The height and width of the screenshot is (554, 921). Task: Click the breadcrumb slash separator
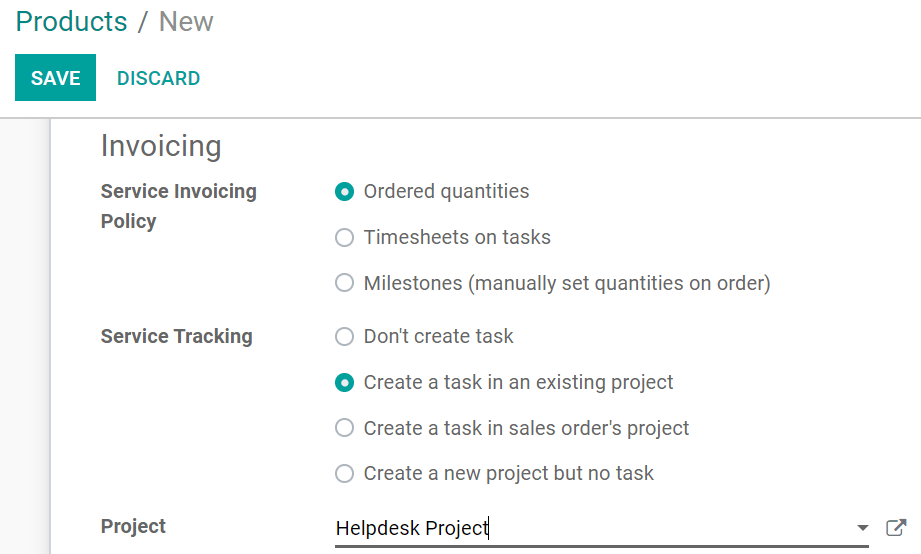click(142, 22)
